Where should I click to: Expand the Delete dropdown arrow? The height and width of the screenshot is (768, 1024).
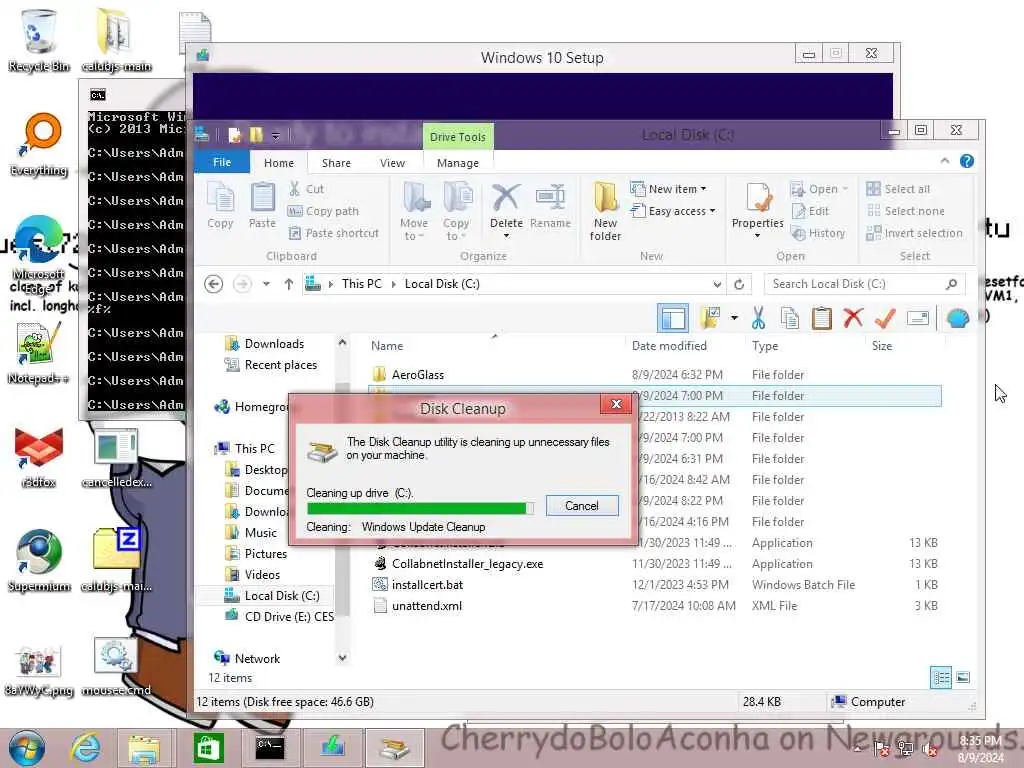pos(506,236)
